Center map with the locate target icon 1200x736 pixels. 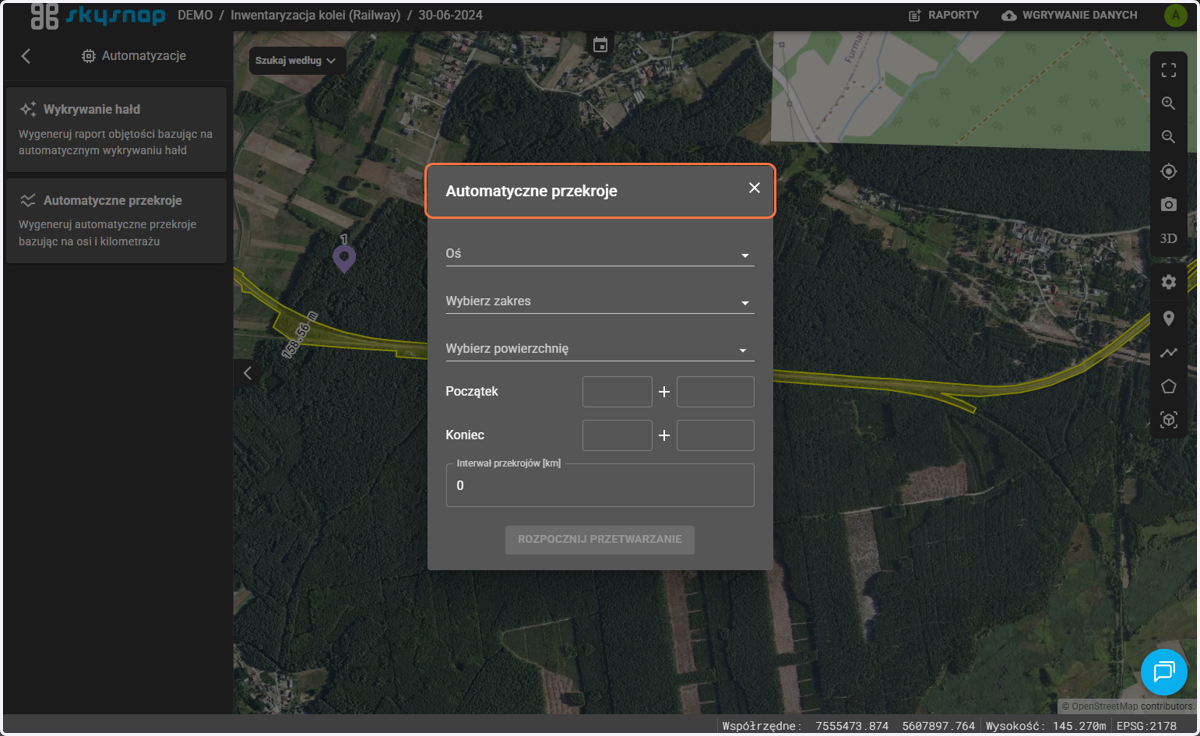click(1168, 171)
